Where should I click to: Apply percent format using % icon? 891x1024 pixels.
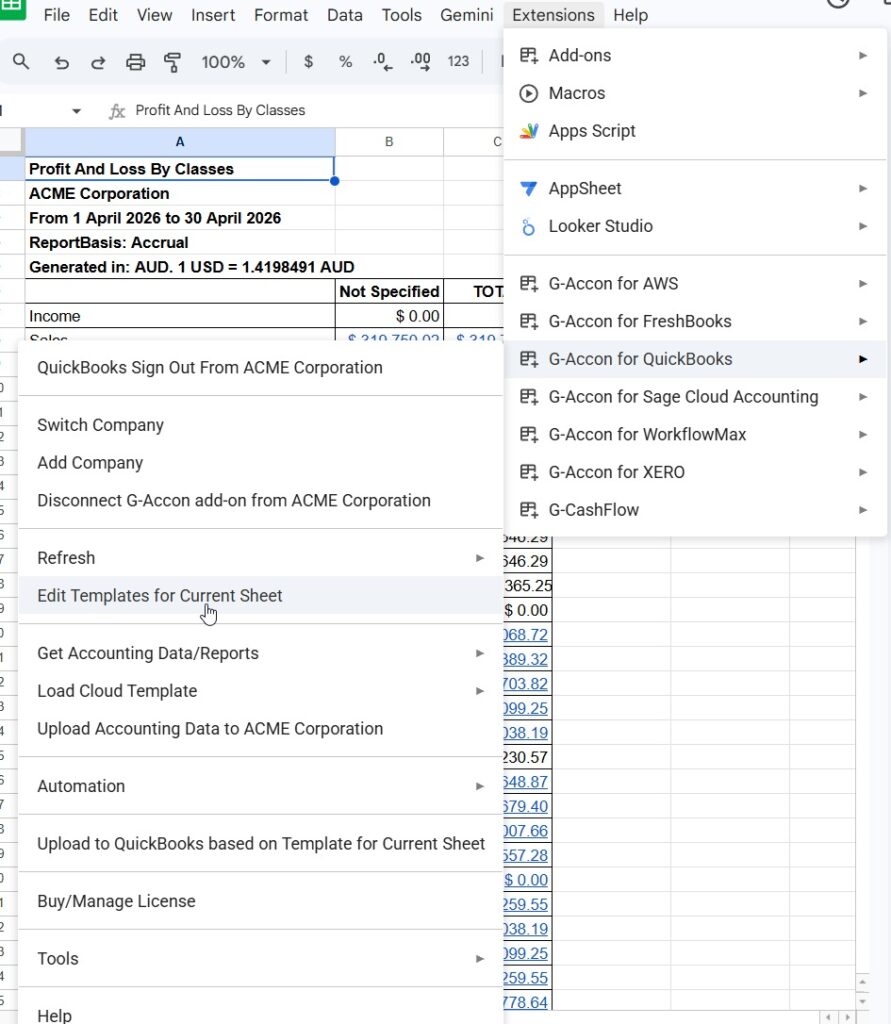point(345,62)
